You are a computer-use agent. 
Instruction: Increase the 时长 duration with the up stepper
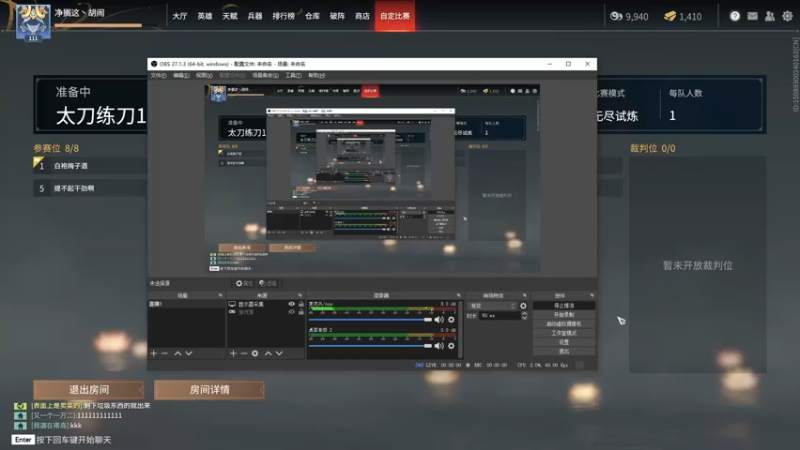point(524,314)
